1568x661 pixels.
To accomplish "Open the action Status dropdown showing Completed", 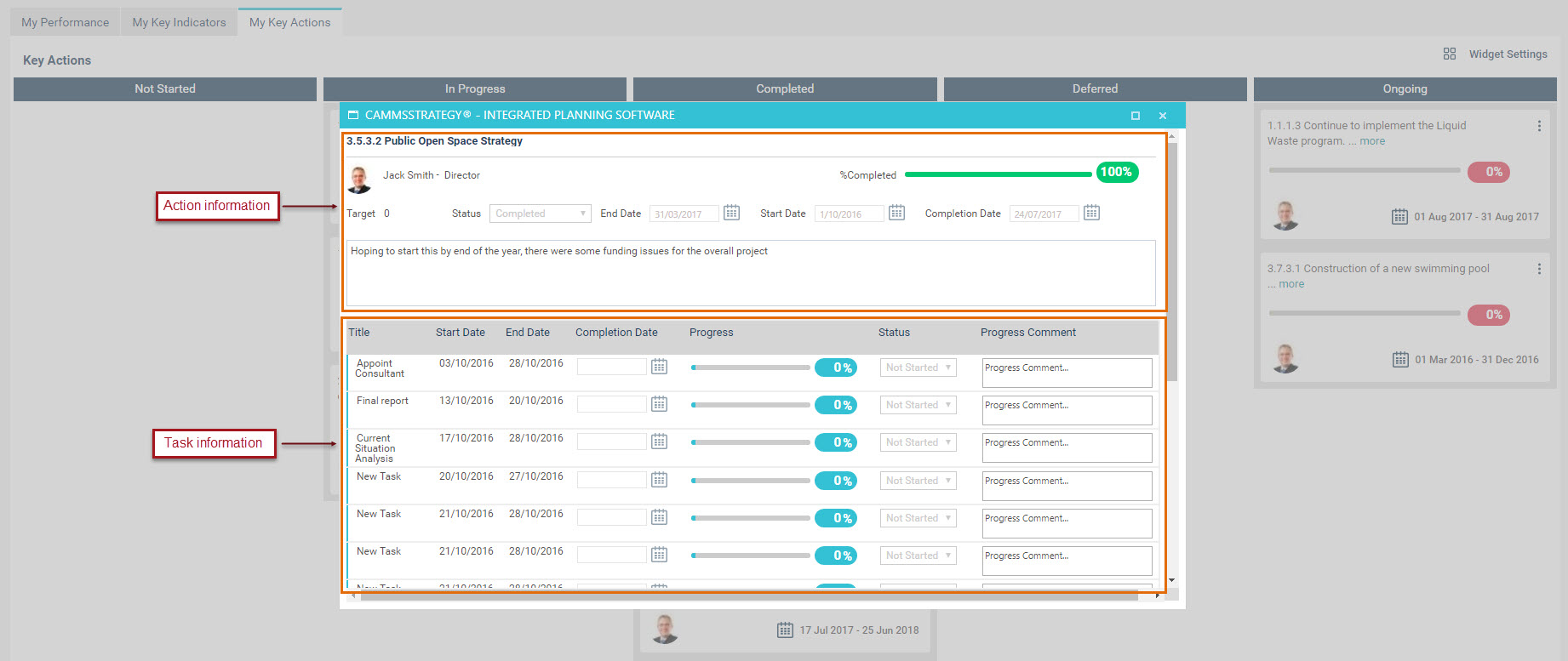I will (x=541, y=214).
